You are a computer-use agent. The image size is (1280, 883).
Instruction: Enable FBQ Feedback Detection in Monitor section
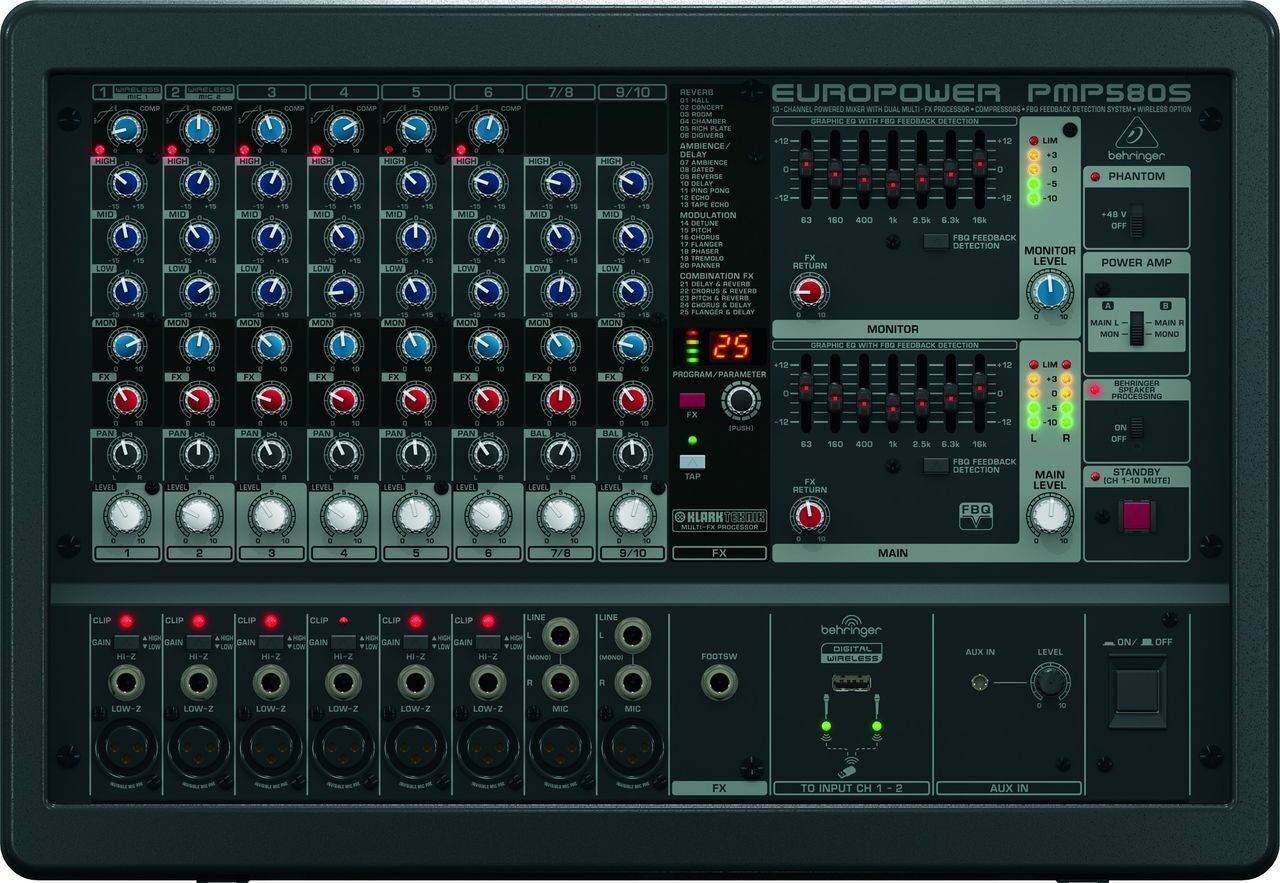click(936, 241)
